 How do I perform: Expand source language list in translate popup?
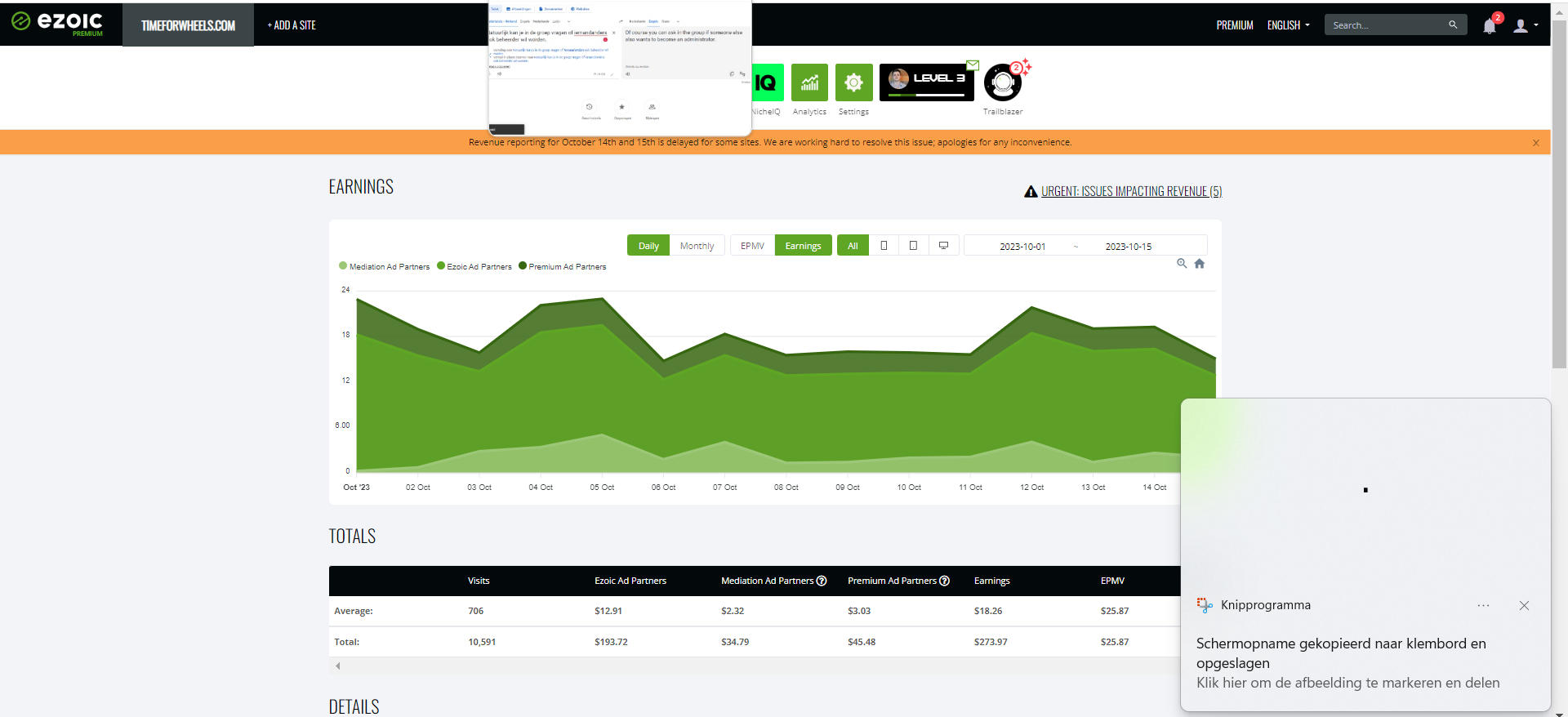tap(568, 21)
